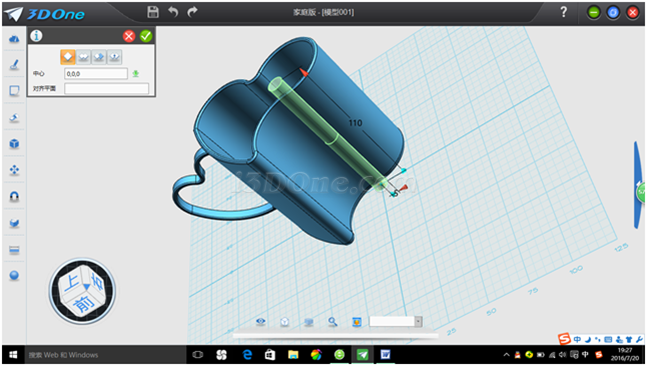
Task: Open the material sphere tool
Action: point(14,275)
